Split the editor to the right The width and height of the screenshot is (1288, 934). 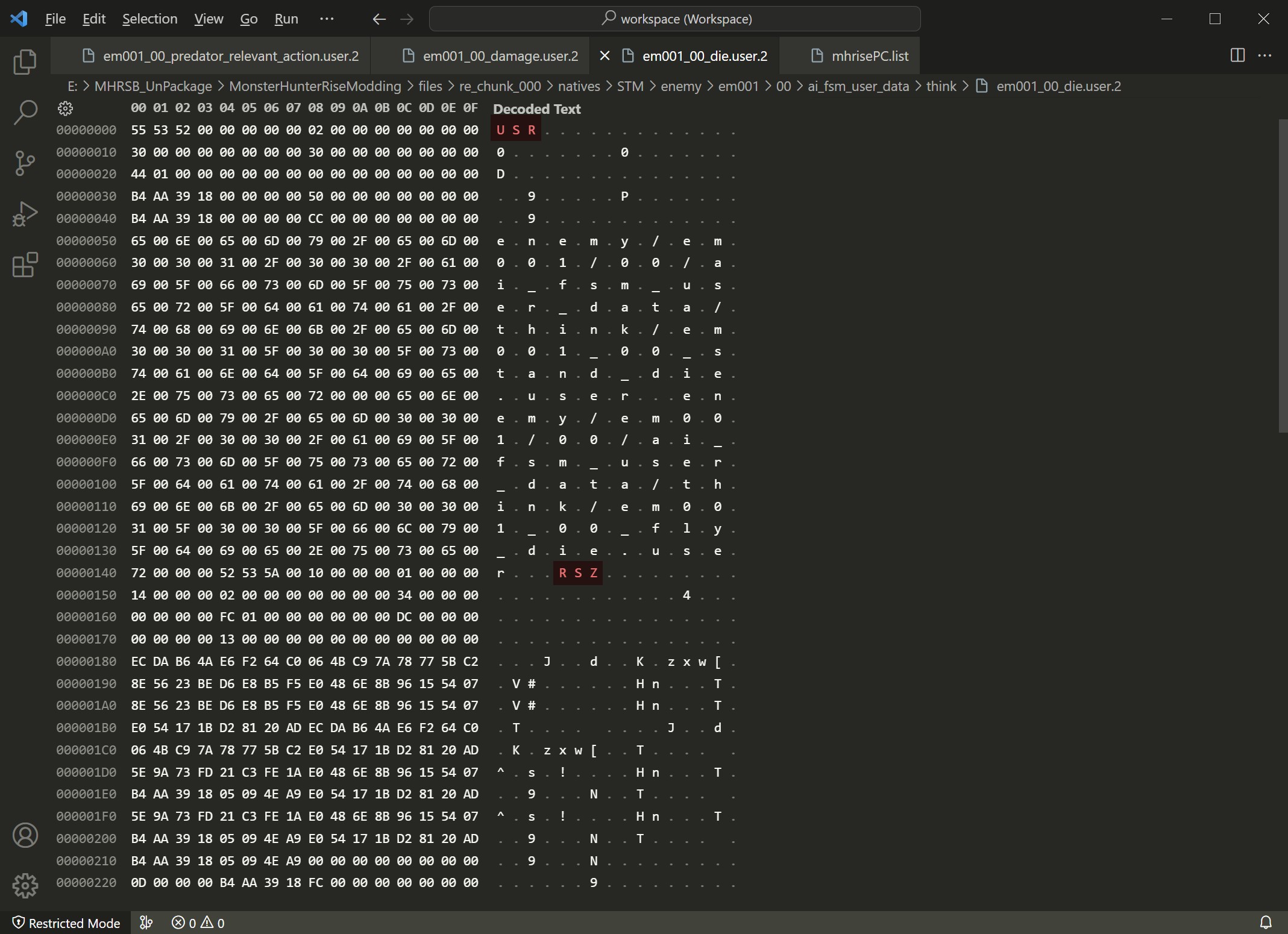1237,55
